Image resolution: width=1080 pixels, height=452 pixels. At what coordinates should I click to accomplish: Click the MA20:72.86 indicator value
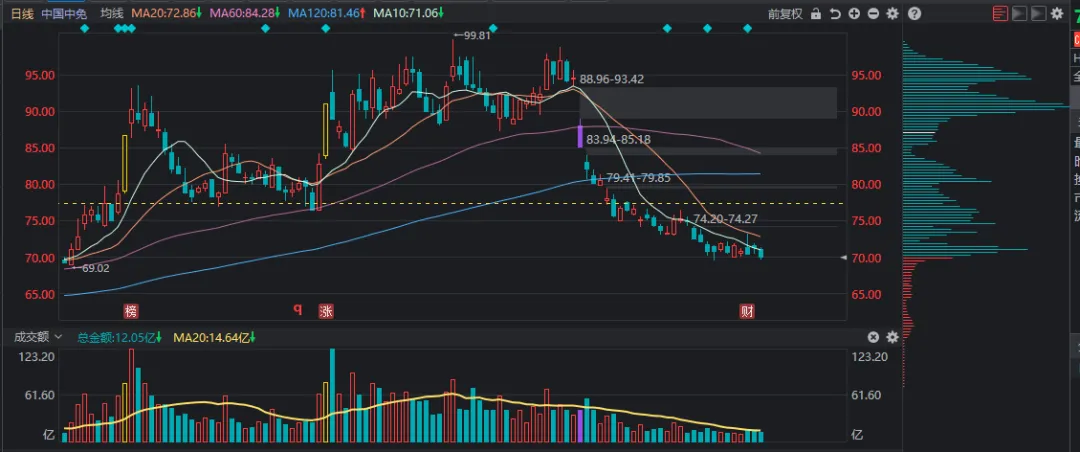coord(166,13)
